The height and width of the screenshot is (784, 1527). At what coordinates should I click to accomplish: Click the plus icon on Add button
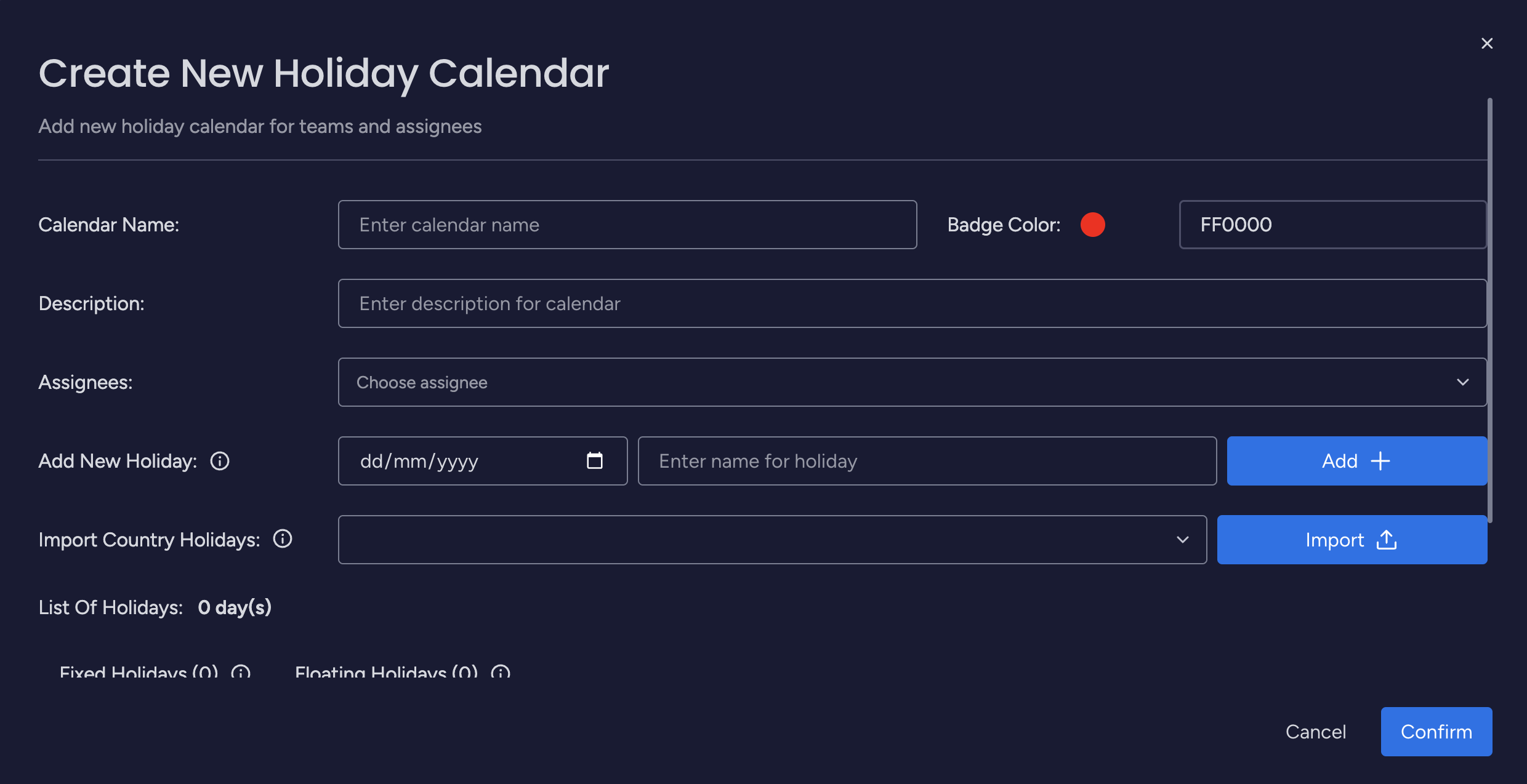1380,461
